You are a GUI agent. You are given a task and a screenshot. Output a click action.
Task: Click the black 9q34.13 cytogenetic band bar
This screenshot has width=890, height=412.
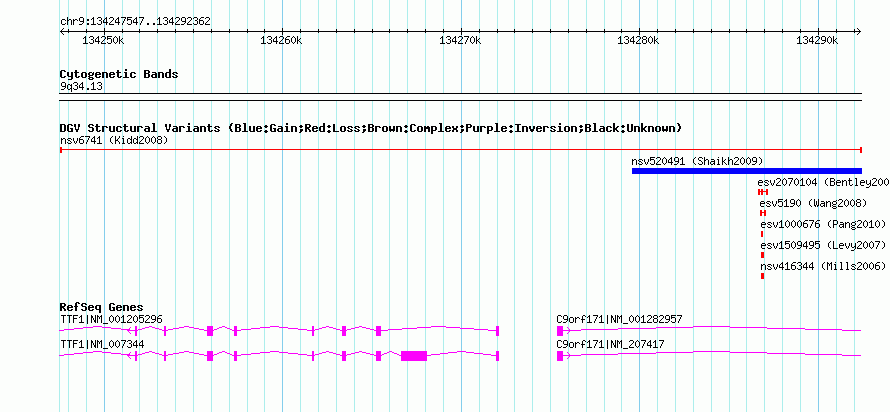coord(460,96)
